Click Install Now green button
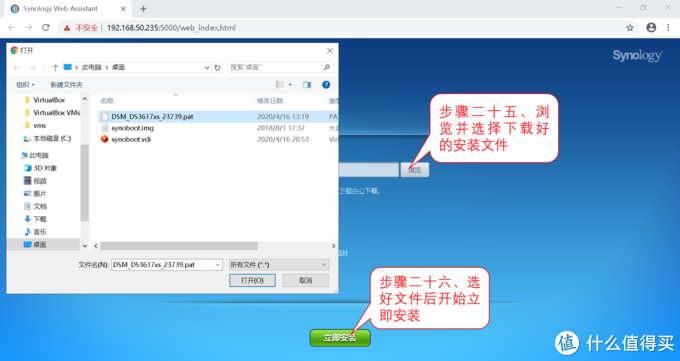This screenshot has width=680, height=361. click(x=340, y=338)
